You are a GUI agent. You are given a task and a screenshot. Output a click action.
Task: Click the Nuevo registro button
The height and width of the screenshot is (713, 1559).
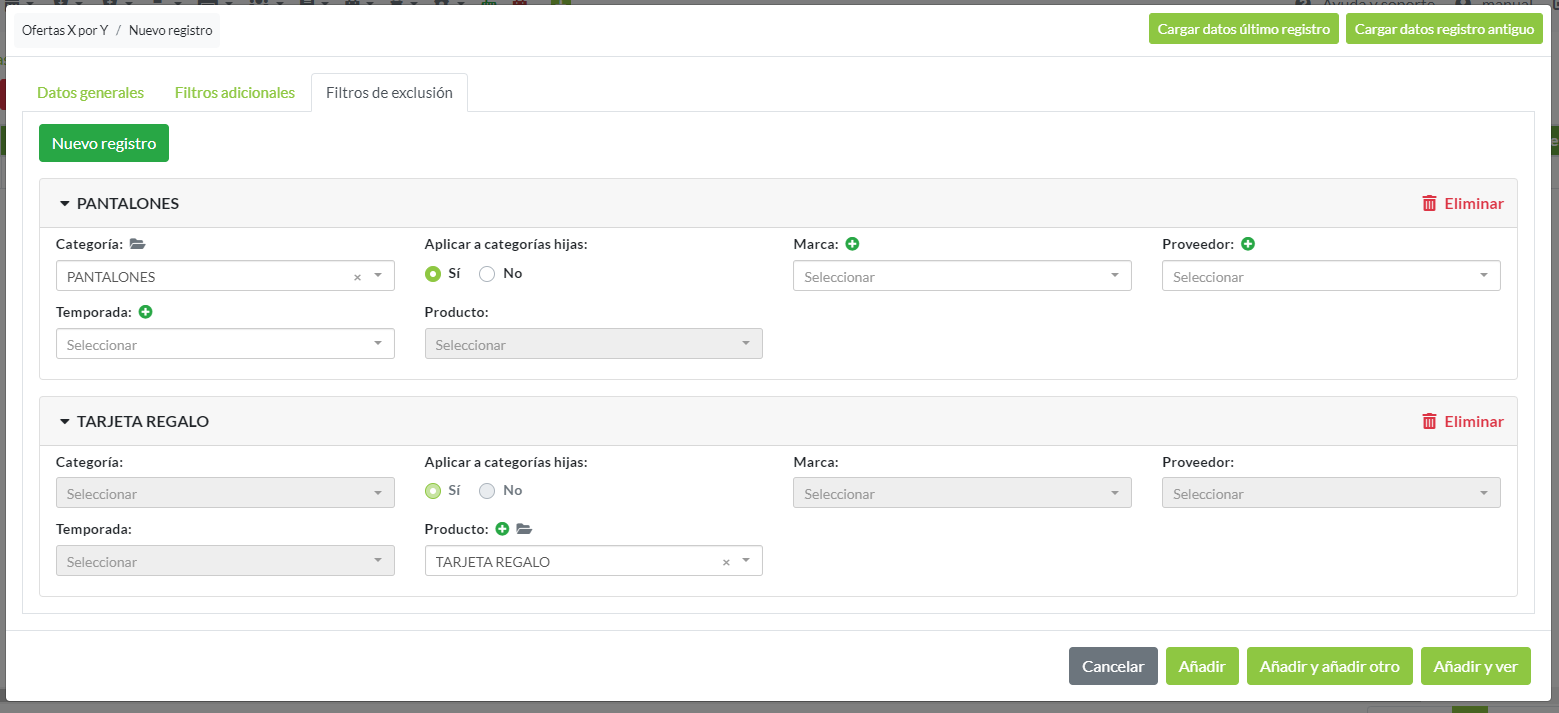click(x=104, y=143)
